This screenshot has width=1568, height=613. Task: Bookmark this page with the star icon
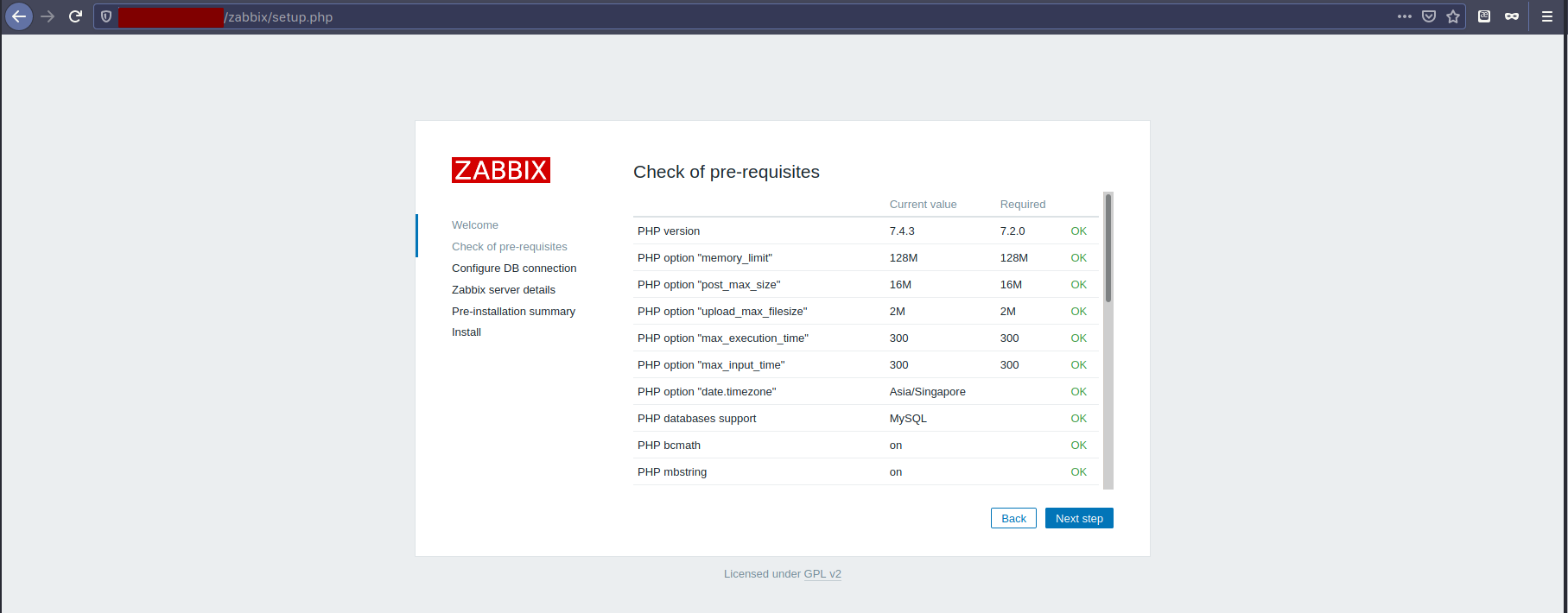pyautogui.click(x=1453, y=16)
